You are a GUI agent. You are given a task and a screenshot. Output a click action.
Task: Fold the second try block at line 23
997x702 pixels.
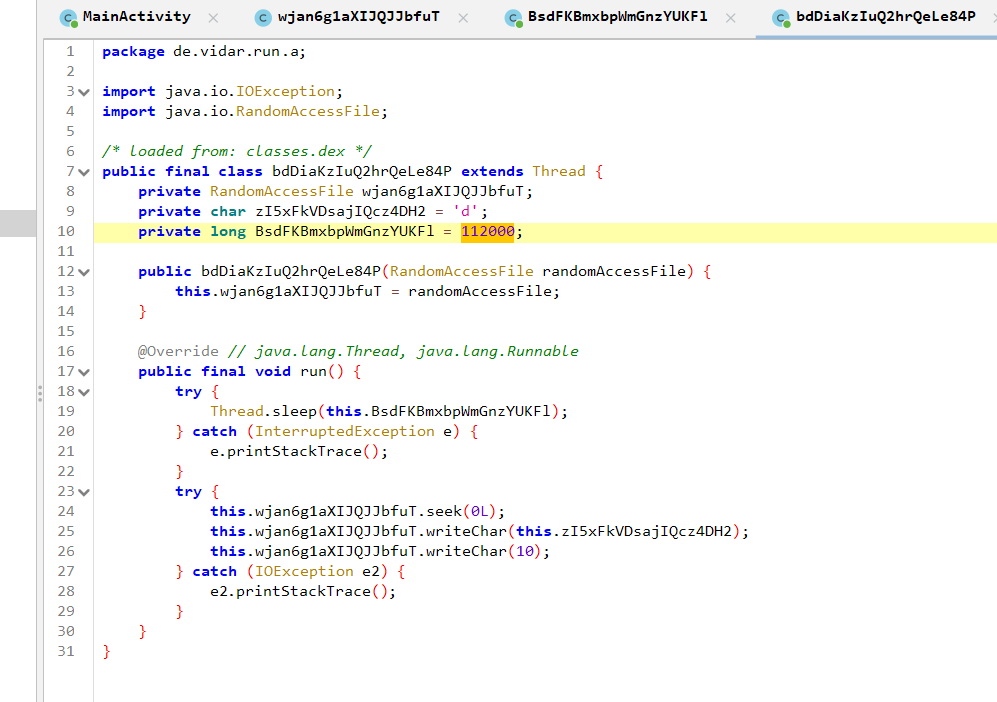coord(84,492)
